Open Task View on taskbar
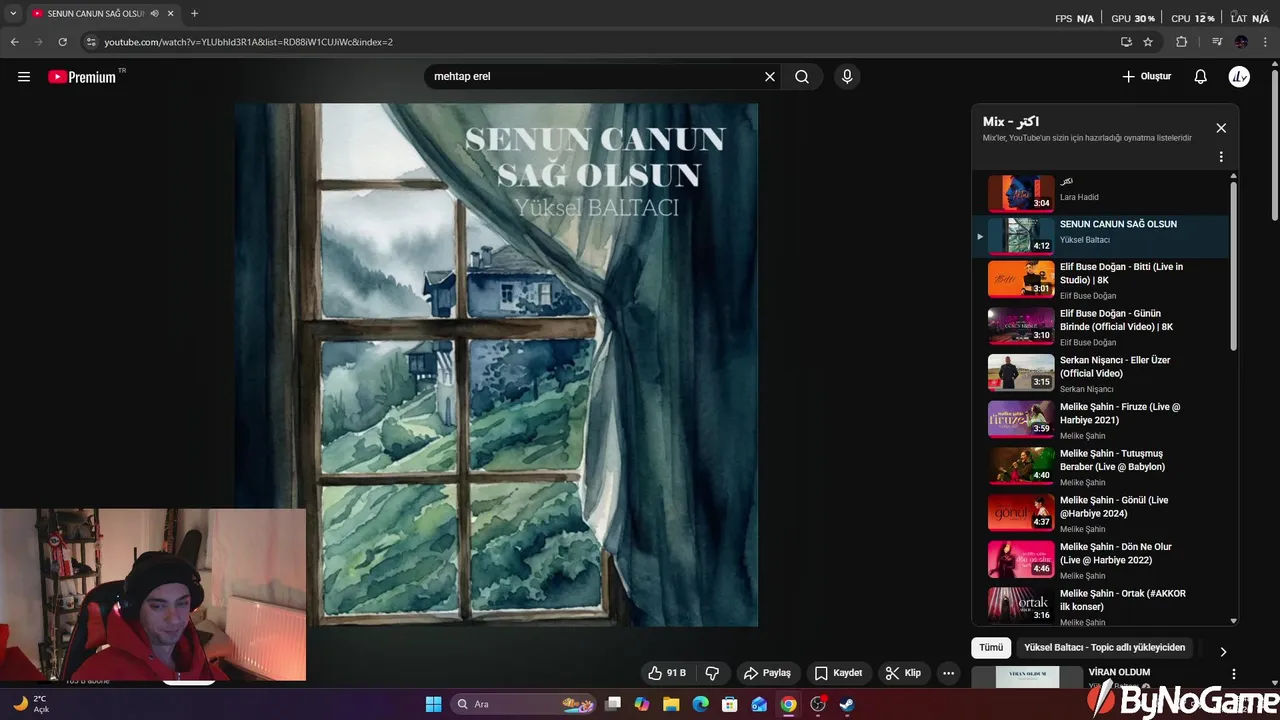 pos(614,704)
